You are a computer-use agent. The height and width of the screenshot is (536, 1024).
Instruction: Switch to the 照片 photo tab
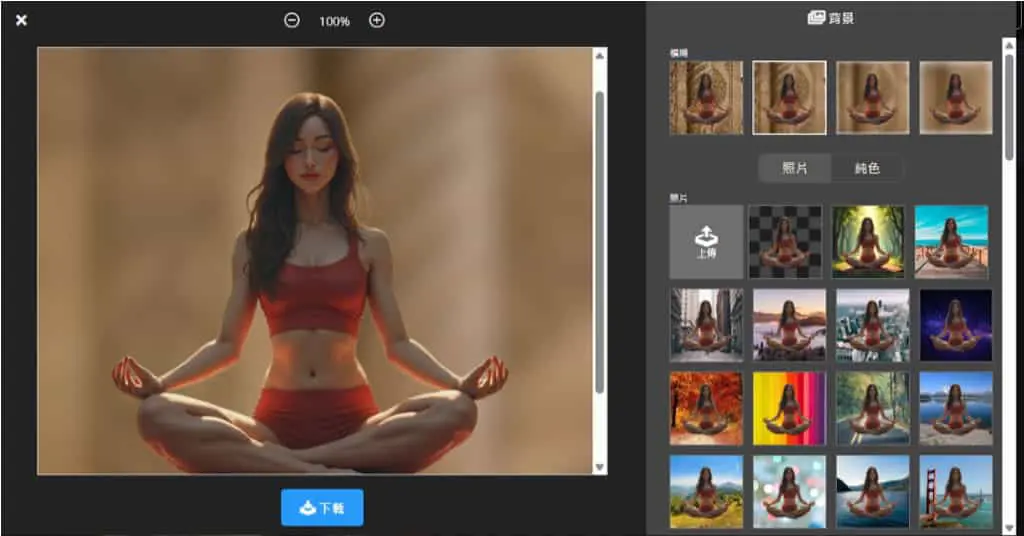pyautogui.click(x=795, y=168)
